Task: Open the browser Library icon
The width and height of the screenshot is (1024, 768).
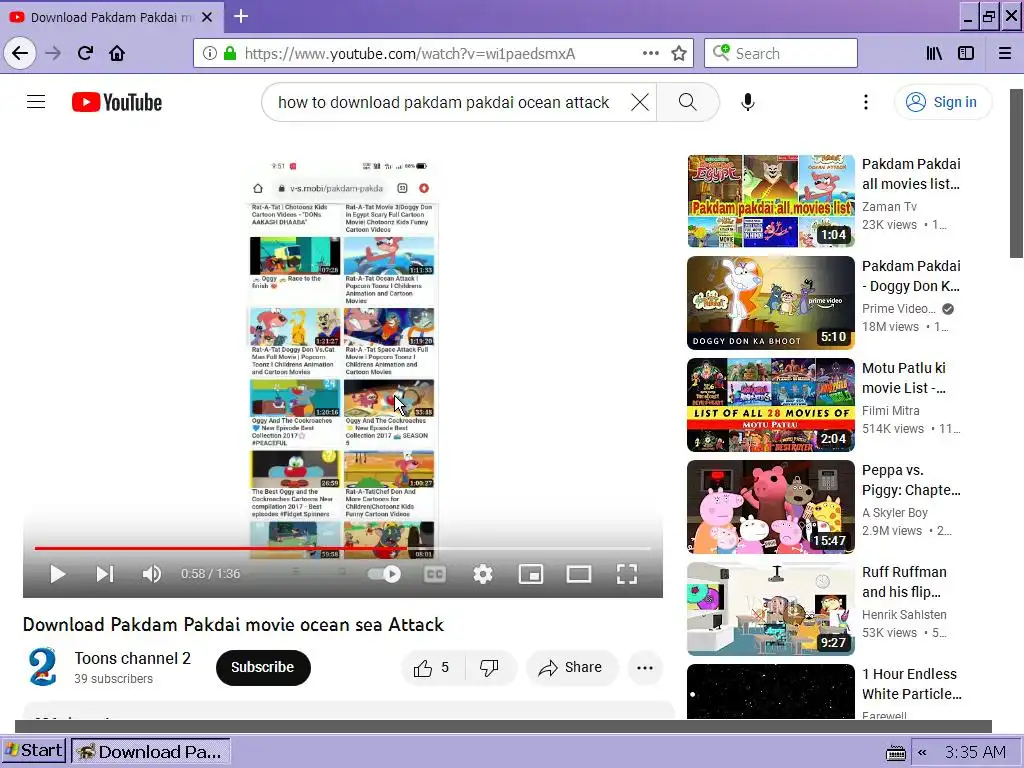Action: [x=934, y=53]
